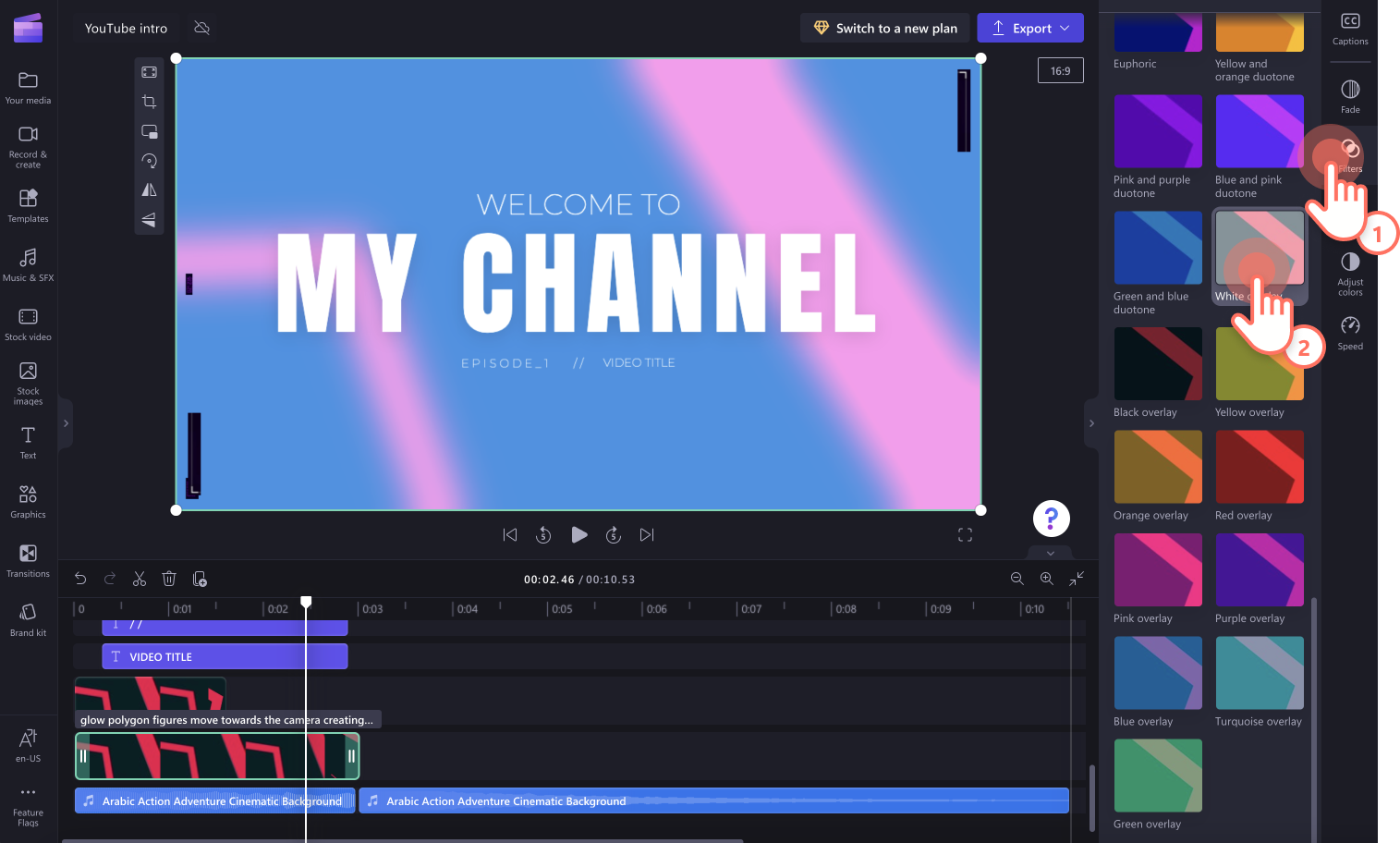Rewind five seconds
The height and width of the screenshot is (843, 1400).
click(543, 534)
